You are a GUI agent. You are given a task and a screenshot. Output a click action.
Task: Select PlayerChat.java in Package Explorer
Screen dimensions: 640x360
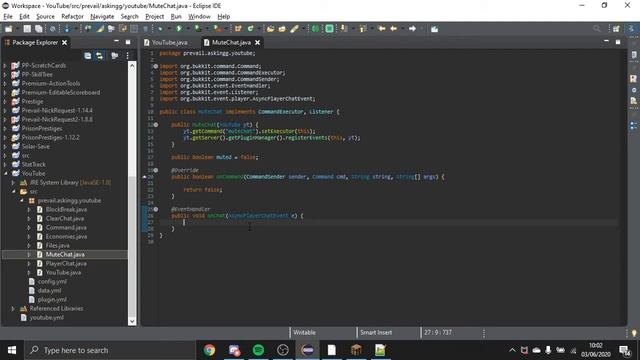click(66, 263)
